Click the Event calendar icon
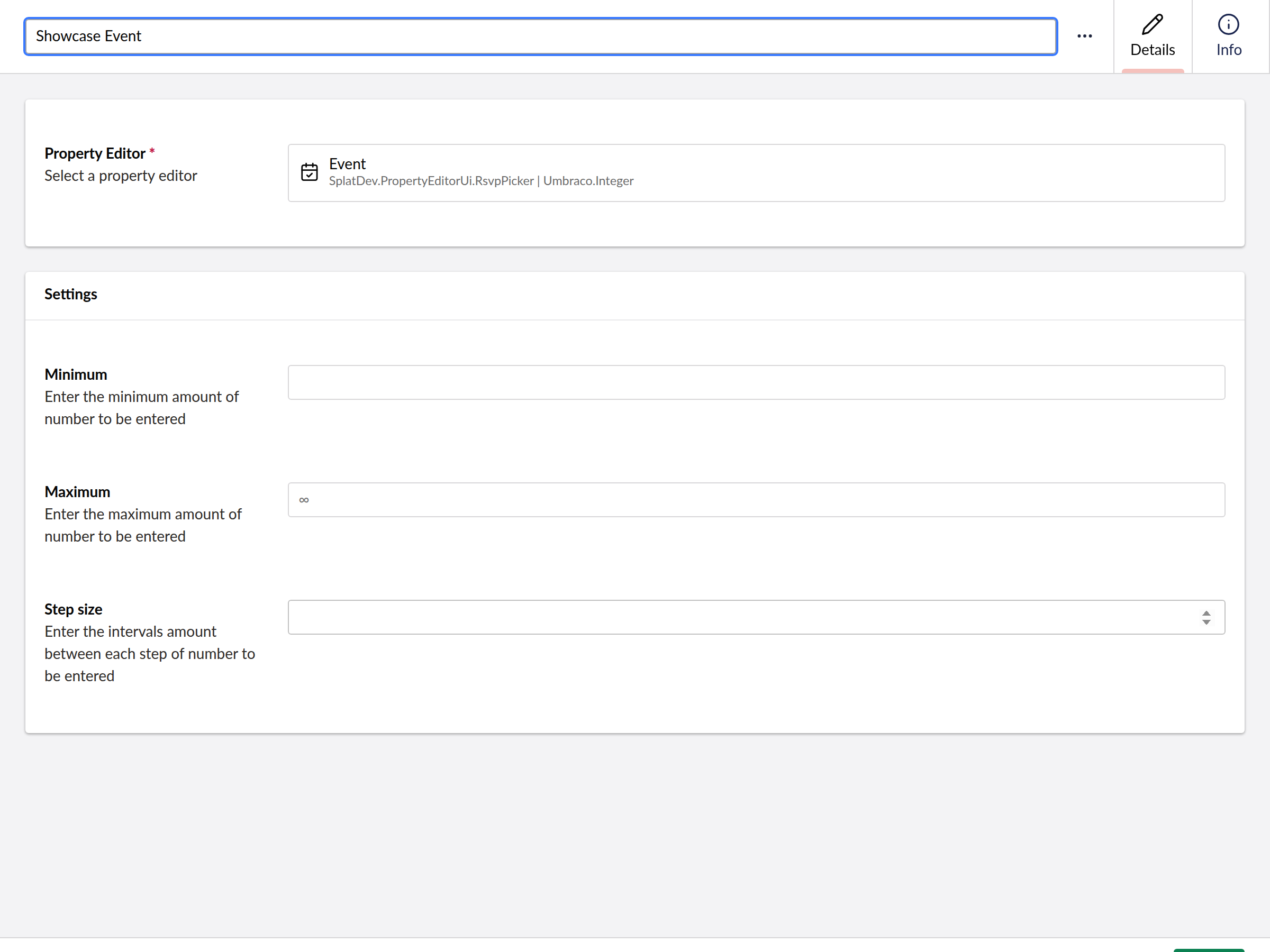Screen dimensions: 1270x952 310,172
